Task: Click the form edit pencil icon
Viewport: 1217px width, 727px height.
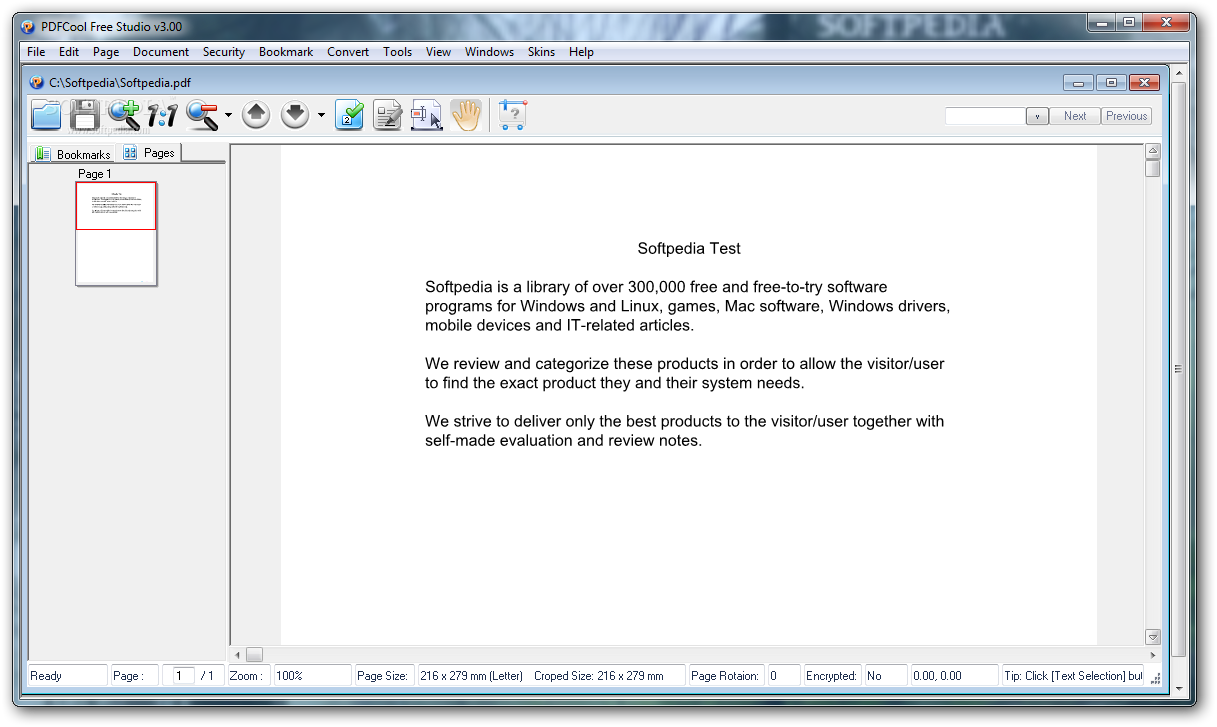Action: click(x=387, y=116)
